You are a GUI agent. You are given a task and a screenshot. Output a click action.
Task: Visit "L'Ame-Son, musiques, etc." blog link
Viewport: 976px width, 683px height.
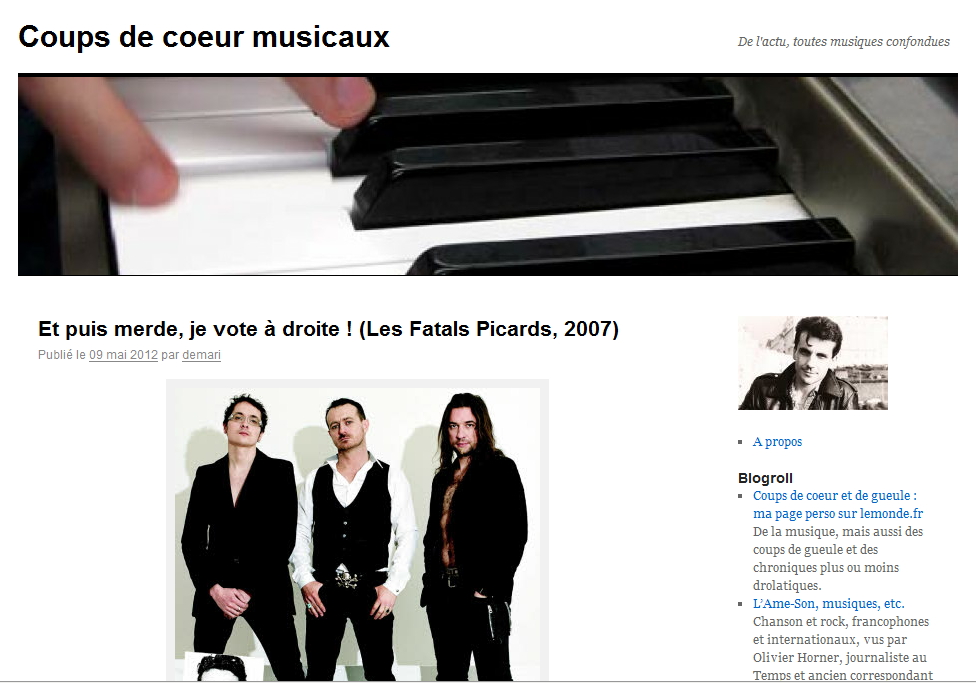click(x=828, y=603)
